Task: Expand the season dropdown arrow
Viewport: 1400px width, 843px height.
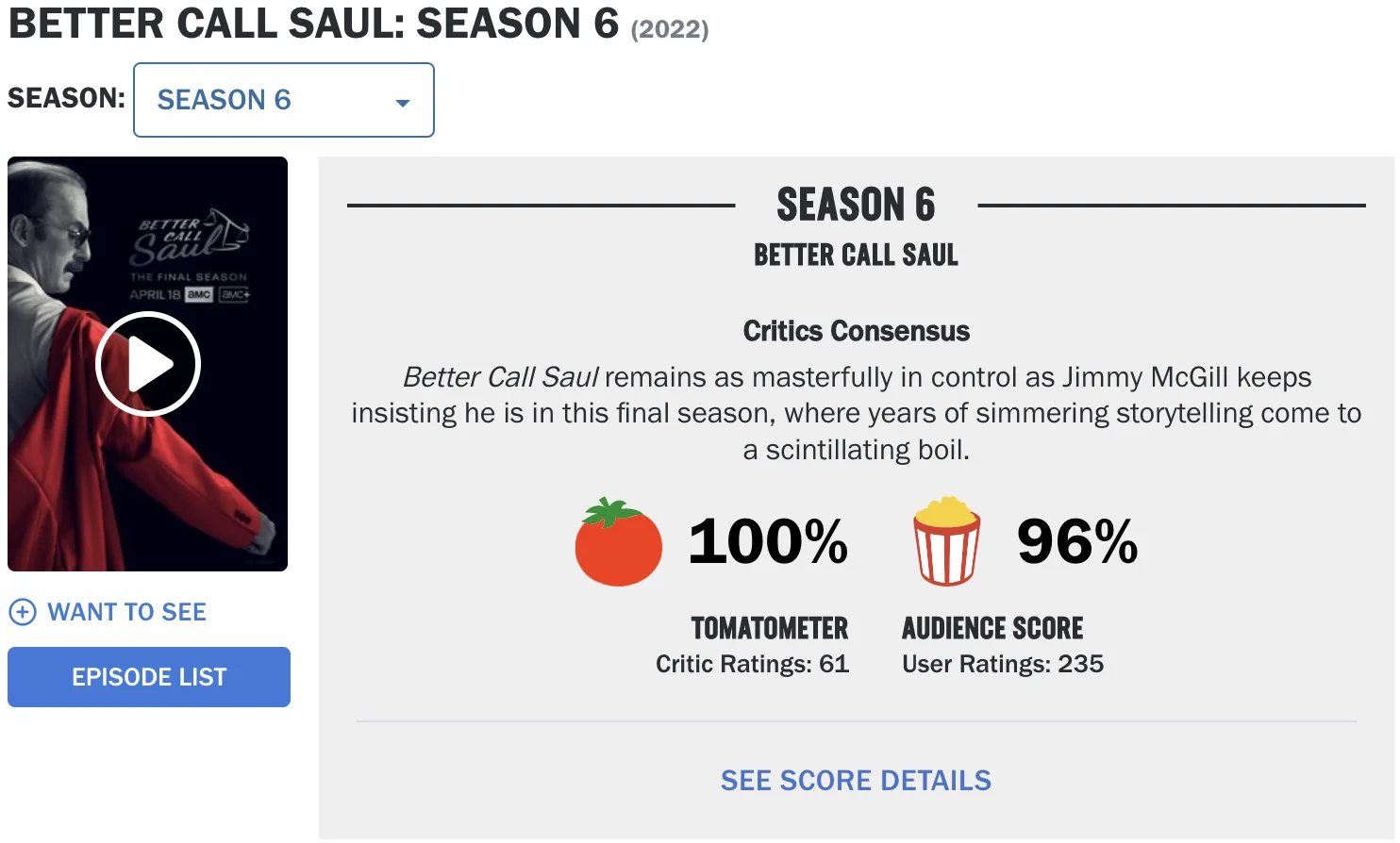Action: click(x=403, y=102)
